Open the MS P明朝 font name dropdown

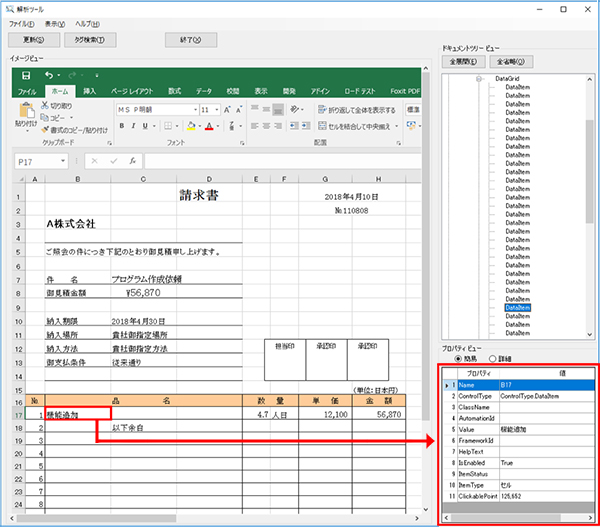196,110
